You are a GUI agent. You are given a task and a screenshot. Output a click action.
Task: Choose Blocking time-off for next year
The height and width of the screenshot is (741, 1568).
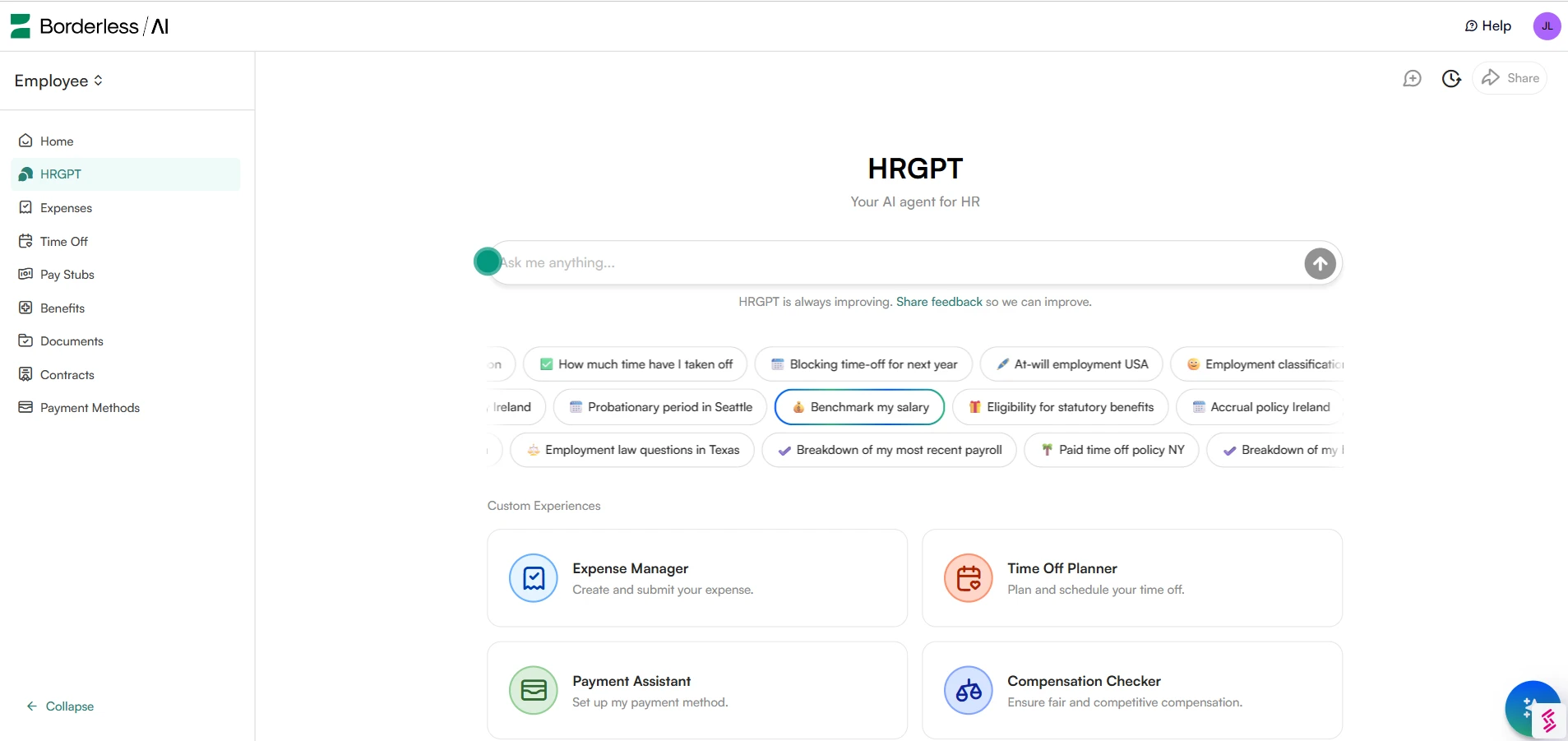click(x=863, y=364)
